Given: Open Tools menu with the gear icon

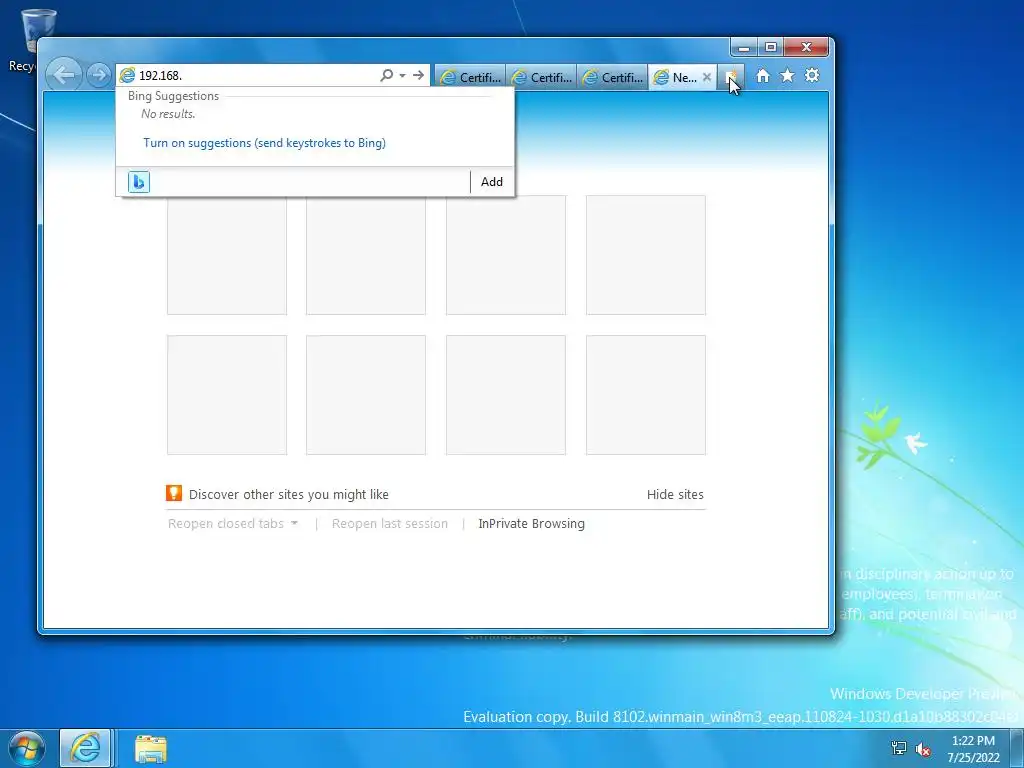Looking at the screenshot, I should (x=812, y=76).
